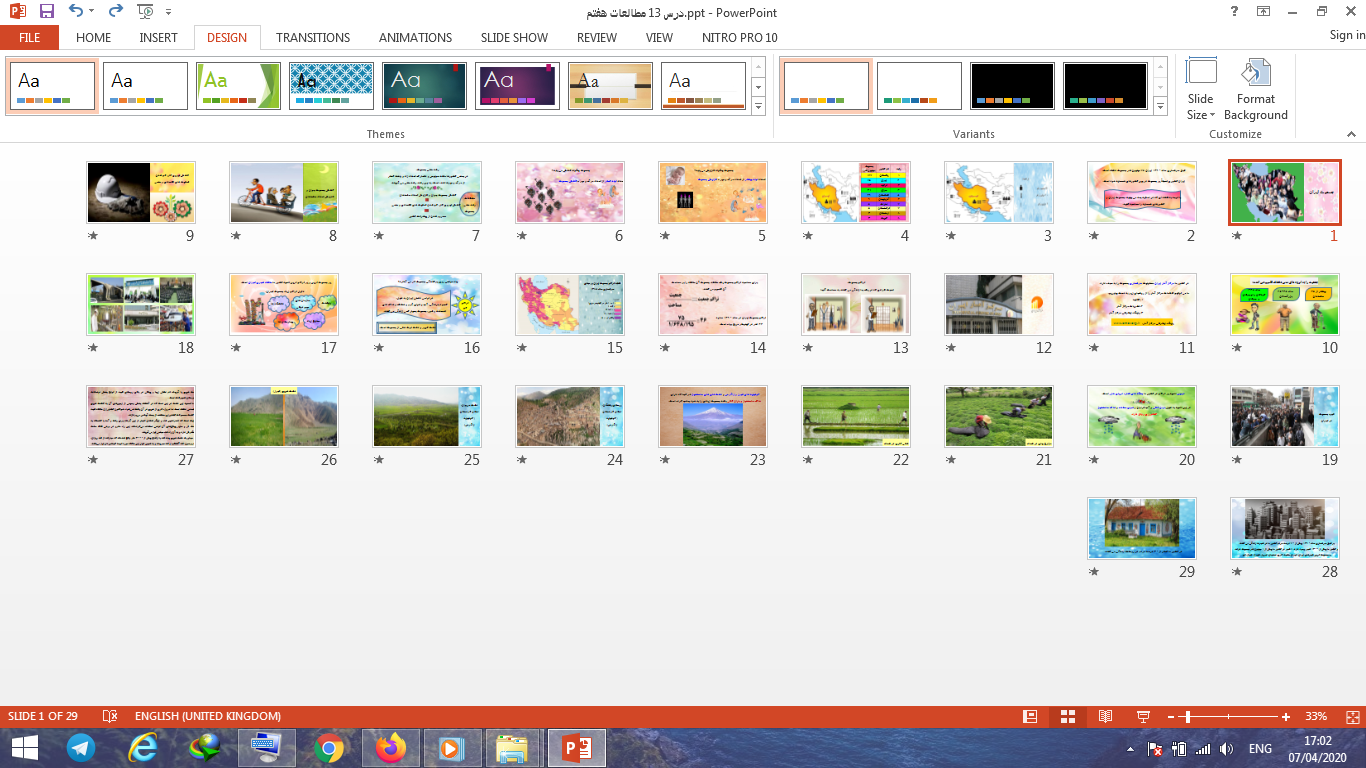This screenshot has height=768, width=1366.
Task: Switch to the ANIMATIONS tab
Action: coord(415,37)
